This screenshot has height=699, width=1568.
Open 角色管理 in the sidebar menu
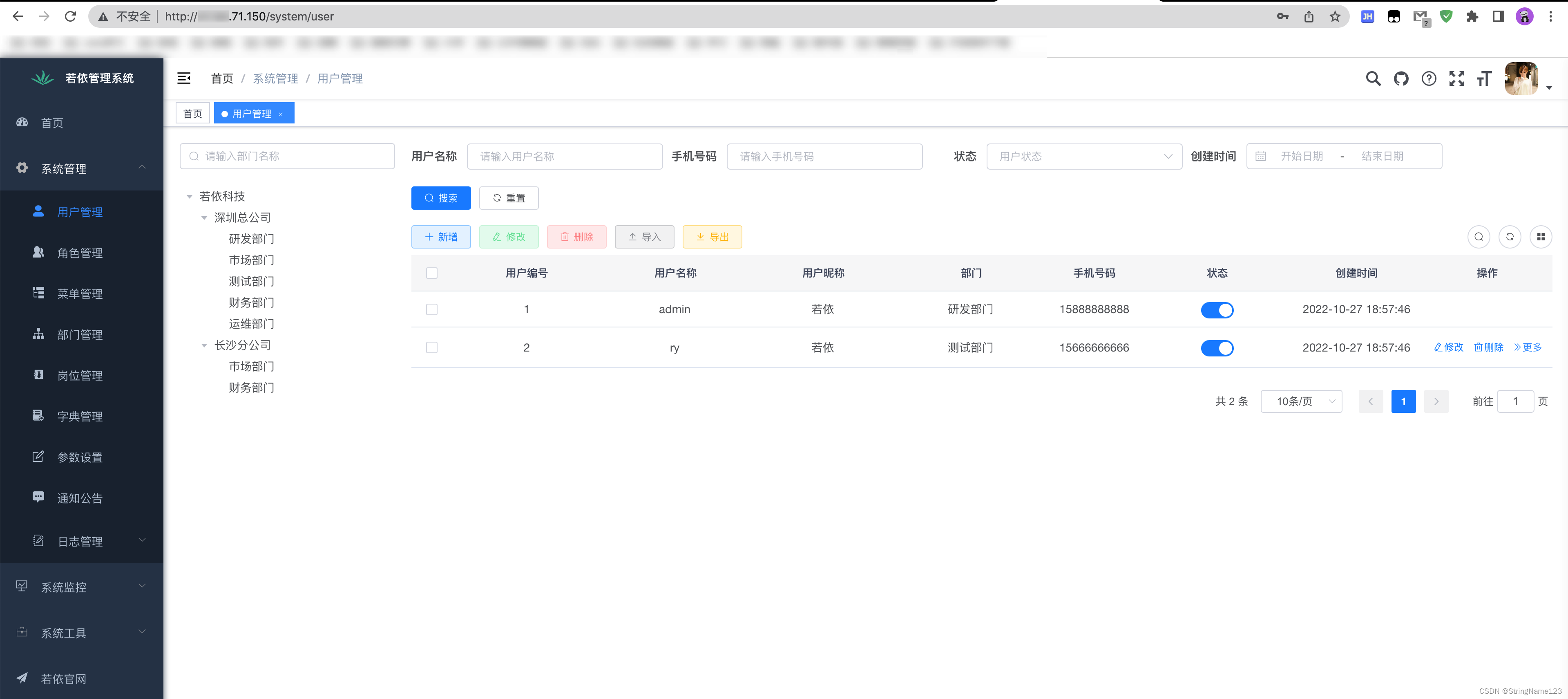[80, 253]
